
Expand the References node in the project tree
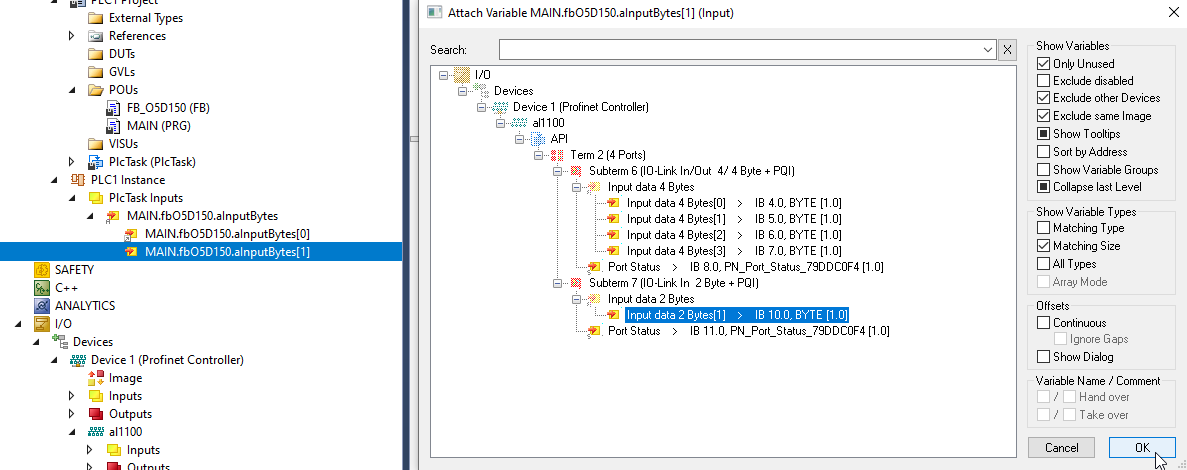click(x=72, y=36)
